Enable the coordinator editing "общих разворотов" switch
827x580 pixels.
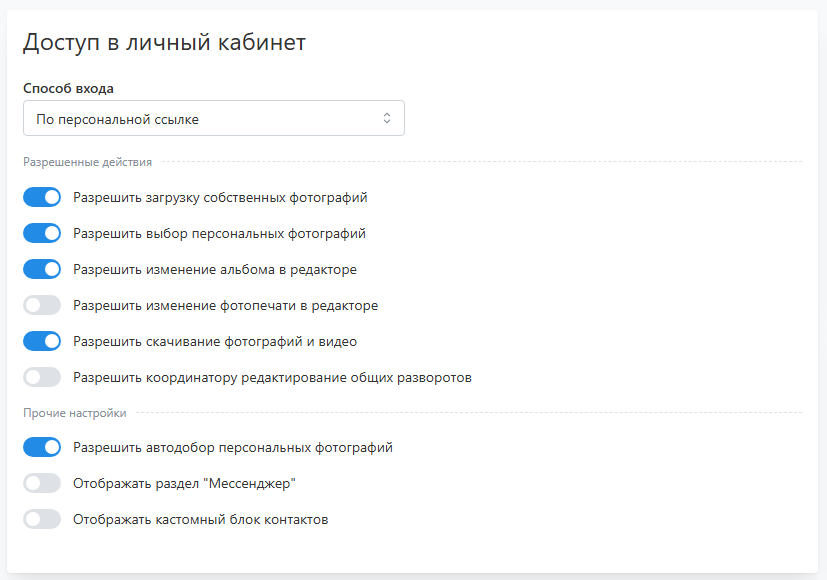(x=42, y=377)
